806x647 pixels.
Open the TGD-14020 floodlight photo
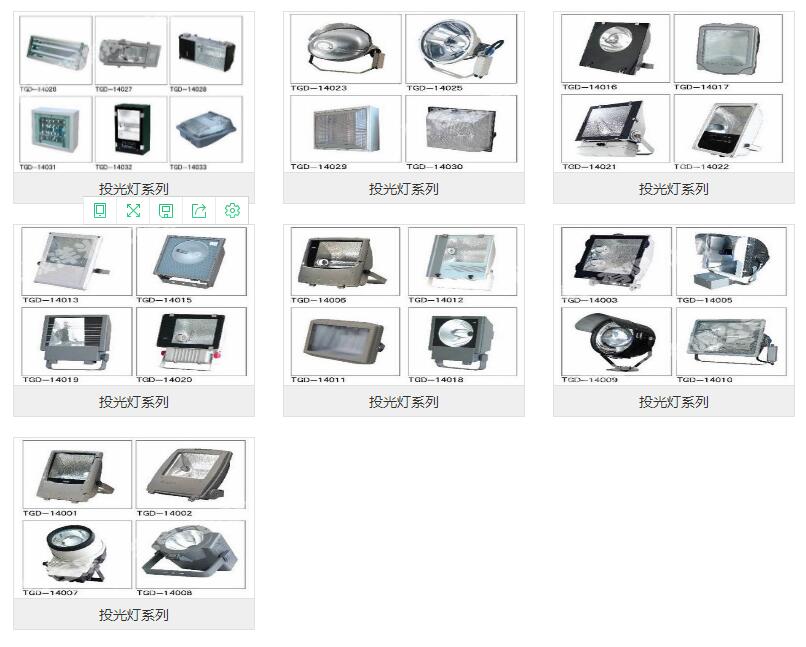point(191,342)
